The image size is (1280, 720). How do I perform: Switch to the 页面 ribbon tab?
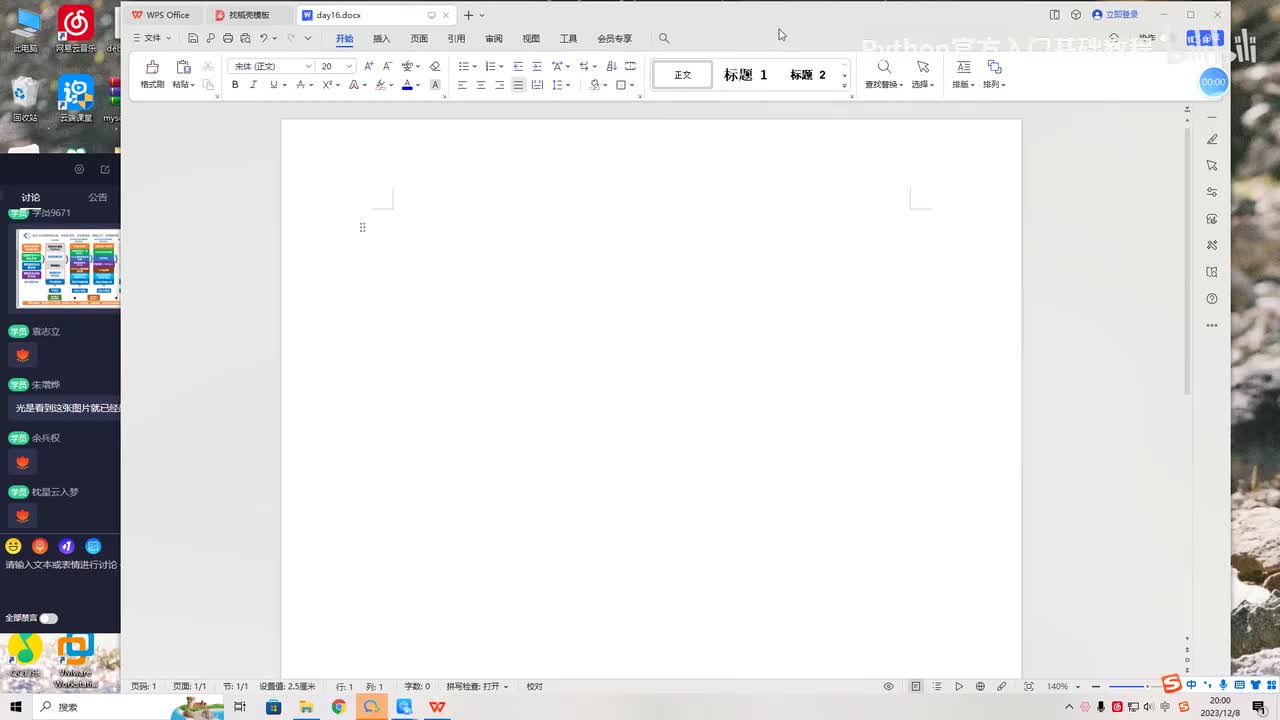[x=419, y=39]
